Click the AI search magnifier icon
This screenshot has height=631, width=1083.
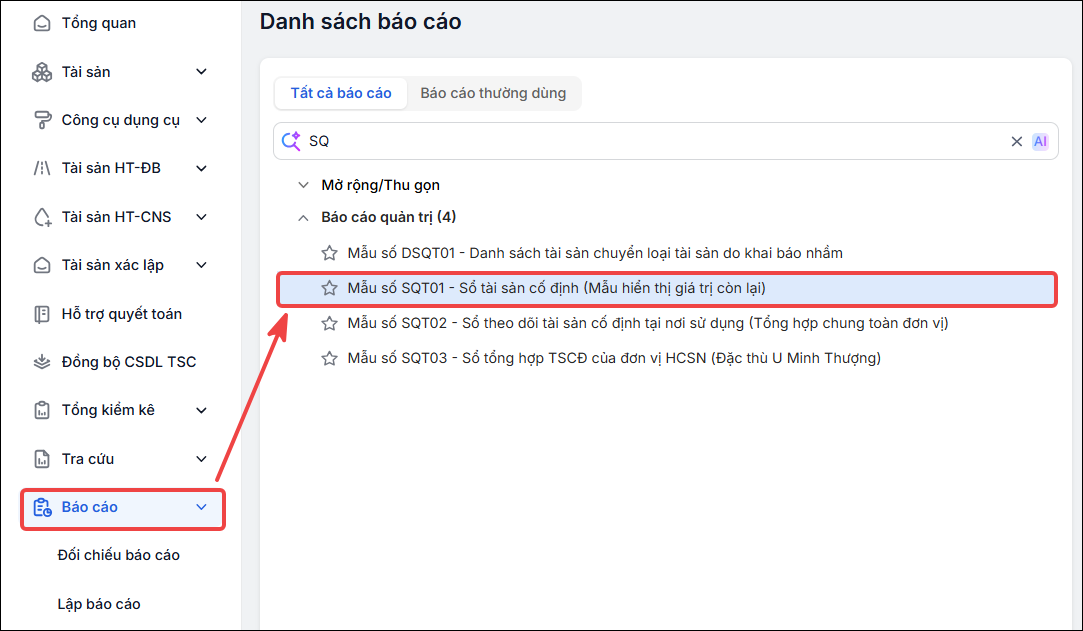coord(291,141)
